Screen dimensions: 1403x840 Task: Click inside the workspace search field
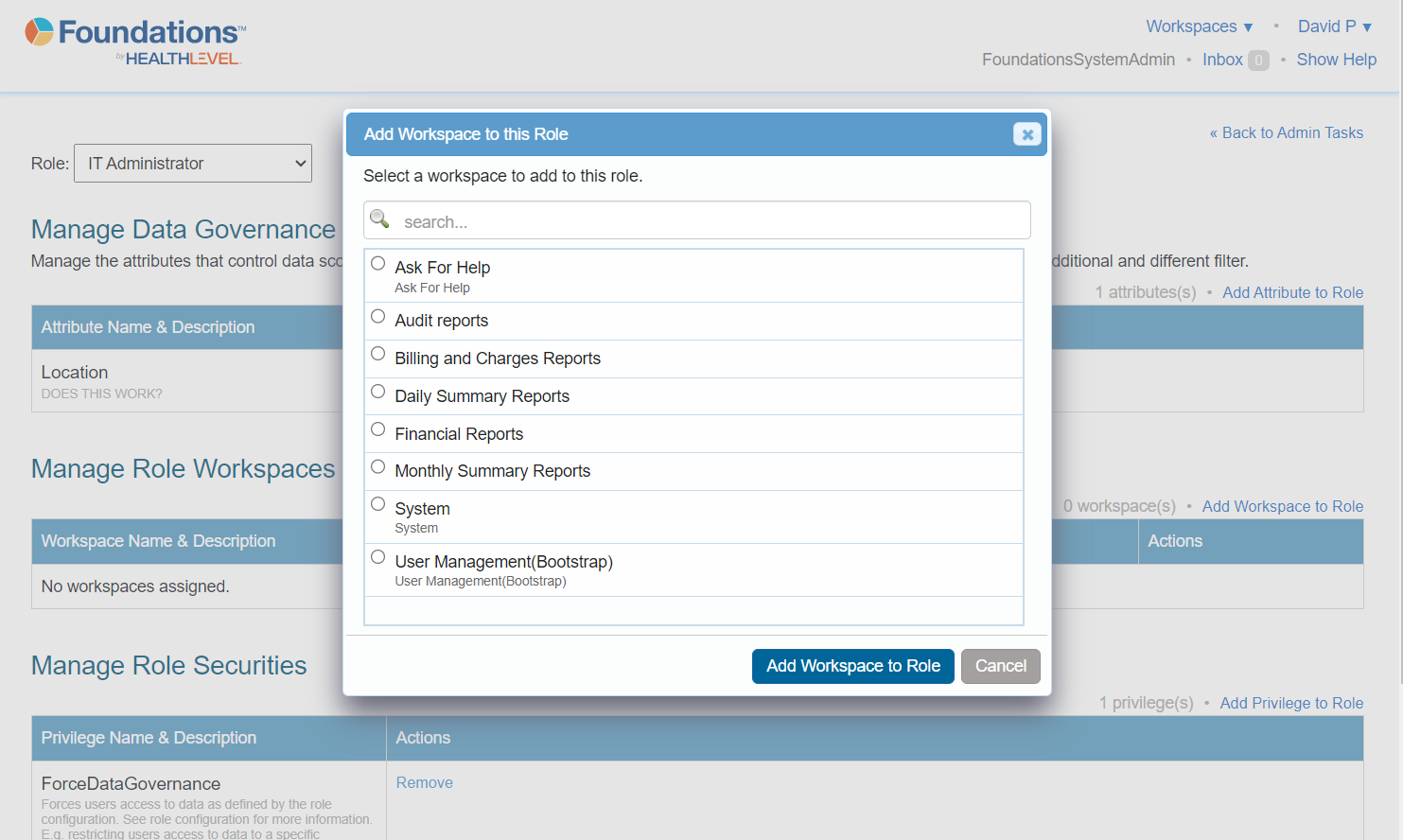[x=710, y=221]
